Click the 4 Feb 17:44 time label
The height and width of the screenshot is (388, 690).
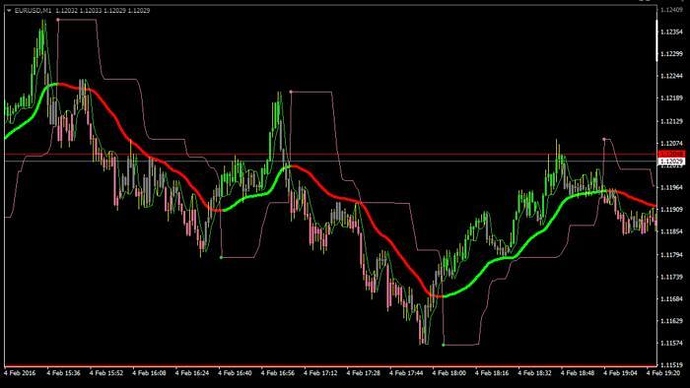click(406, 373)
